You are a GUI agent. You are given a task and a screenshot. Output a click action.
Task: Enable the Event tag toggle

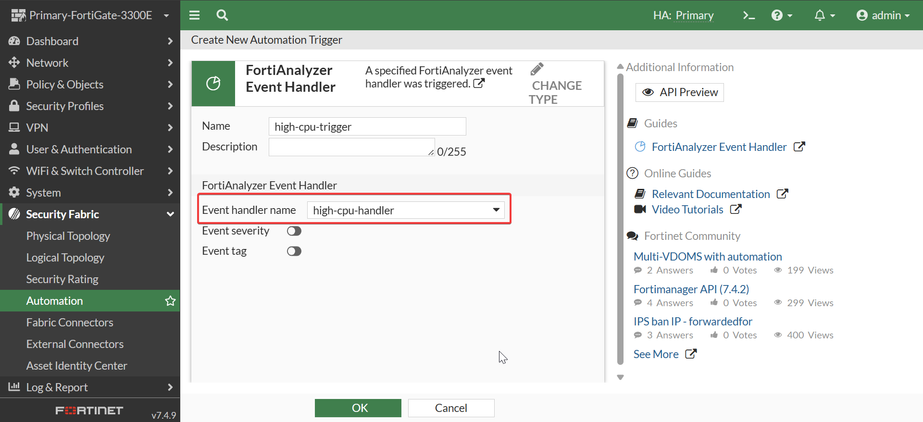tap(294, 251)
